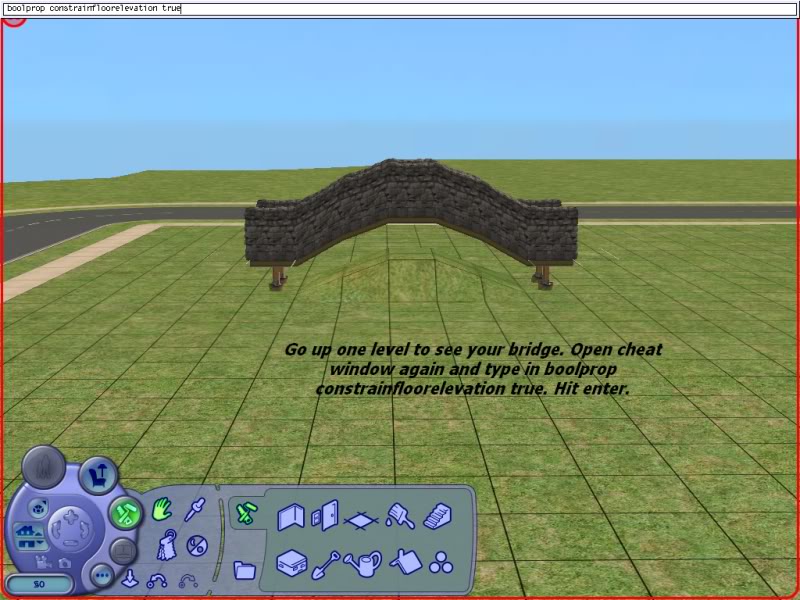Open the Staircases category
Viewport: 800px width, 600px height.
437,517
